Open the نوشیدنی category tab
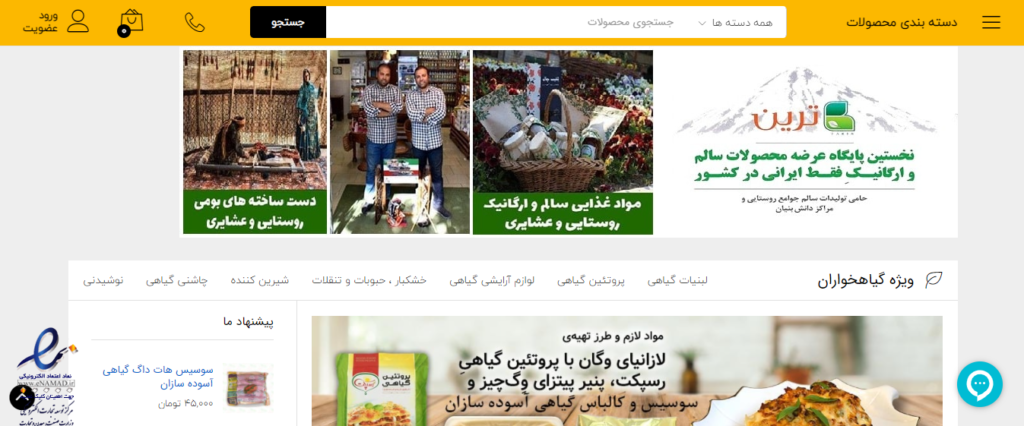The width and height of the screenshot is (1024, 426). point(103,280)
